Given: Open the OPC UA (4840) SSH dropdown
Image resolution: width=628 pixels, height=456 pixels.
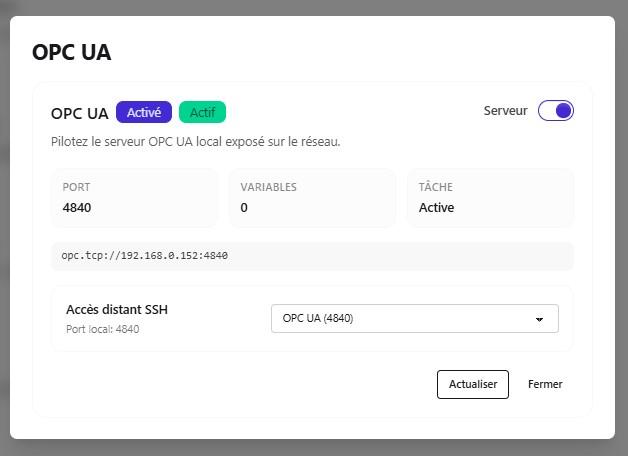Looking at the screenshot, I should point(415,318).
